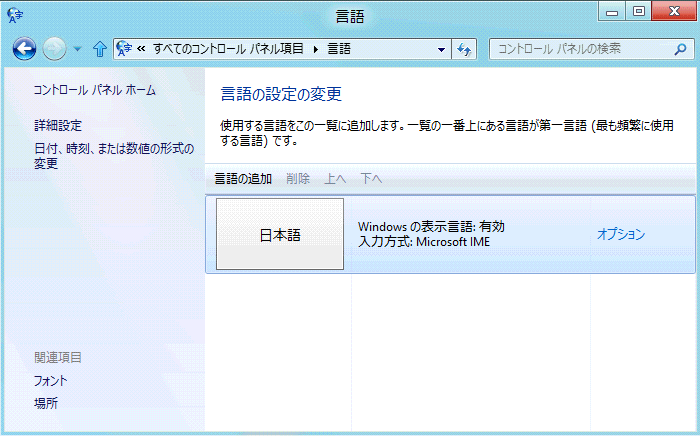Maximize the 言語 window
Image resolution: width=700 pixels, height=436 pixels.
coord(638,12)
